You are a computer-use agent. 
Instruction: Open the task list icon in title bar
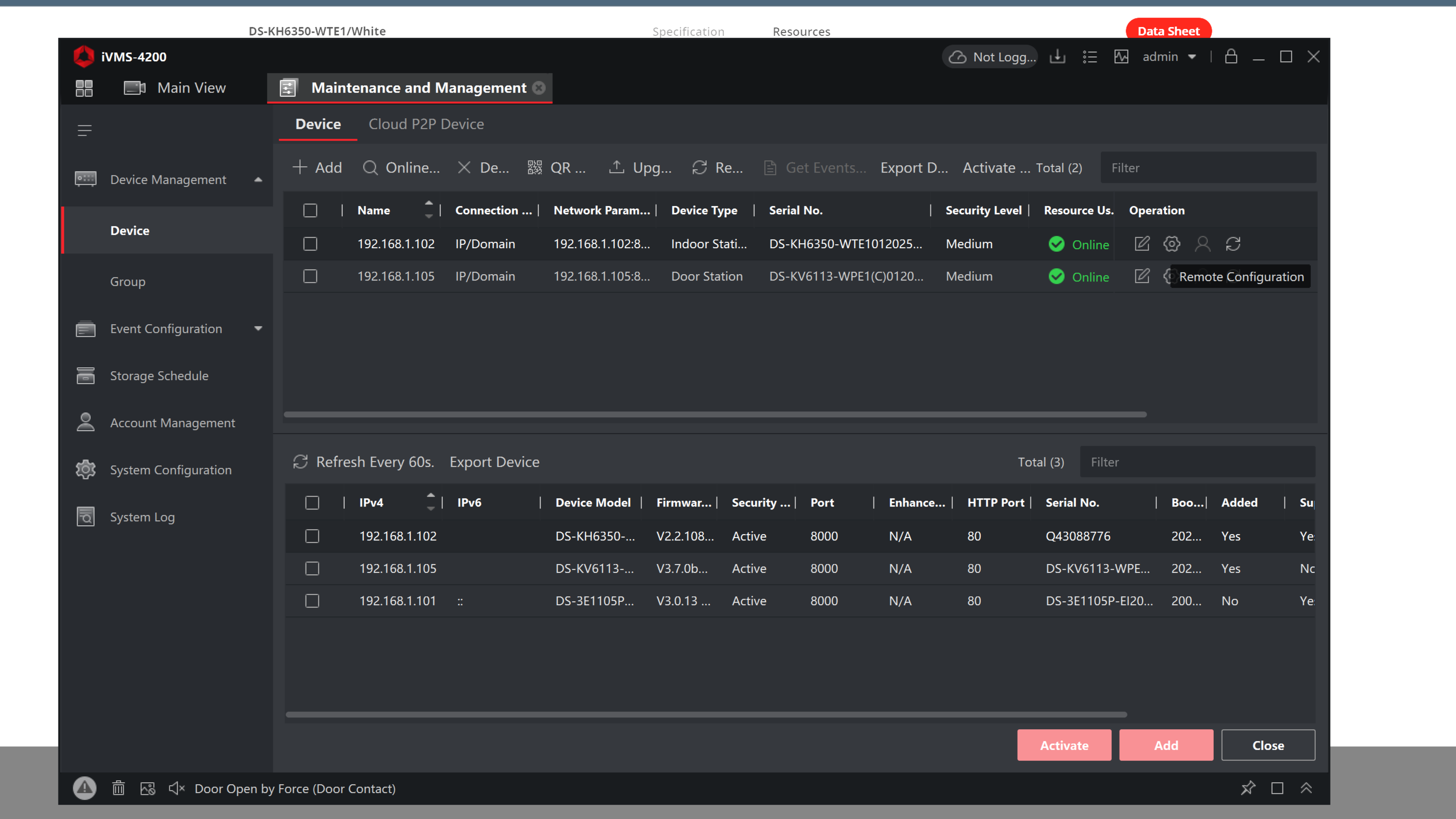1090,56
